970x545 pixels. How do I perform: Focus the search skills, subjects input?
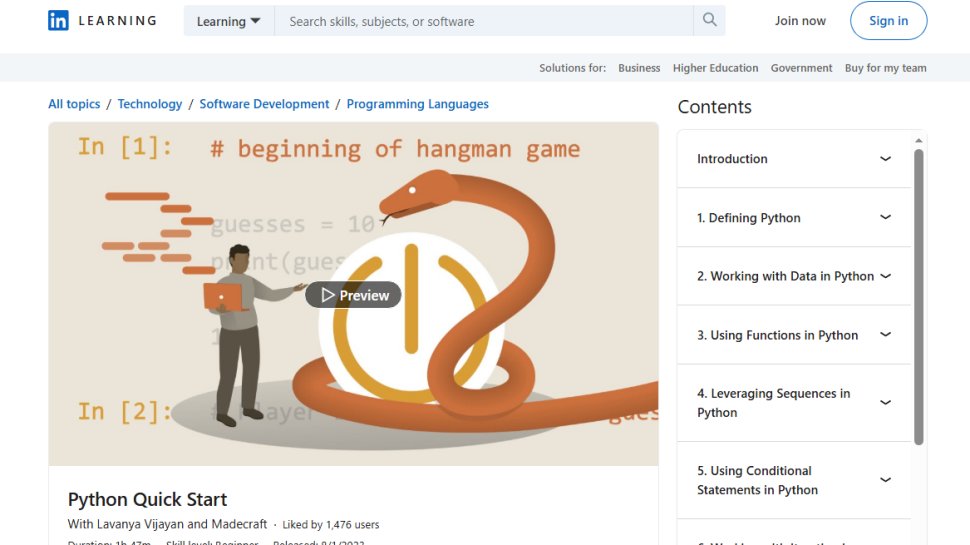pos(484,21)
